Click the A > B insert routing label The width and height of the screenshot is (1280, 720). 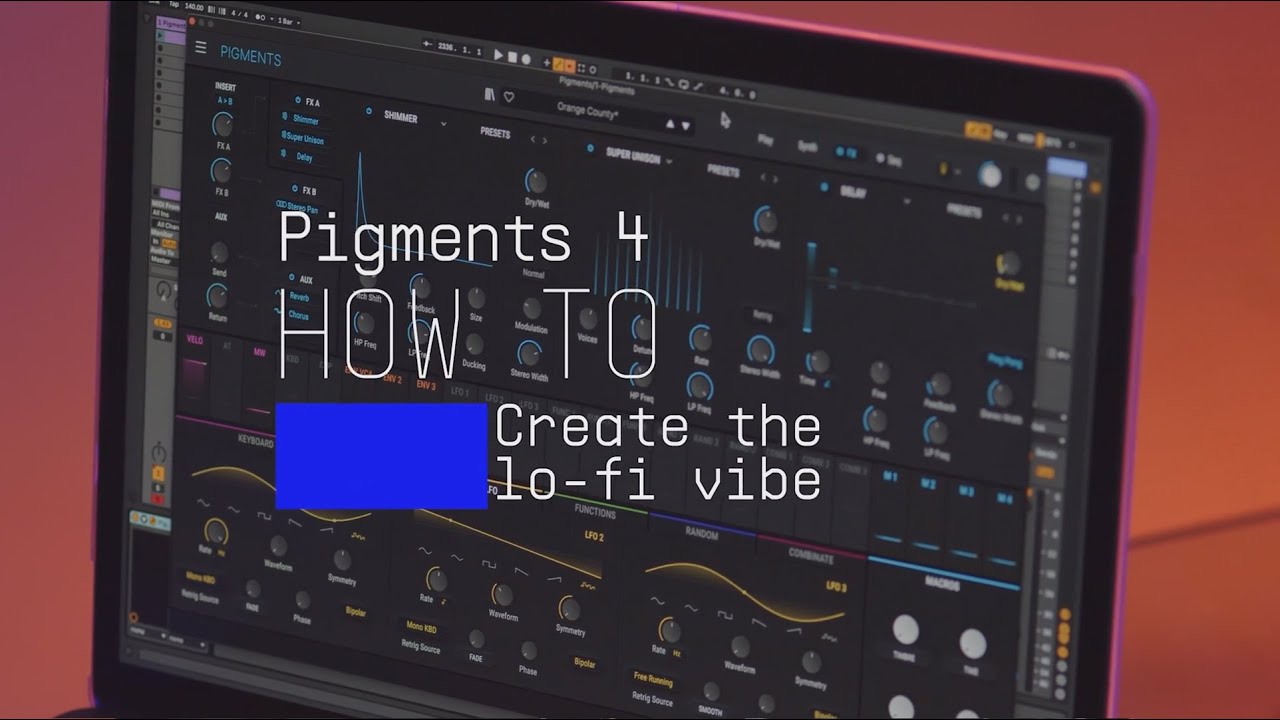tap(225, 101)
